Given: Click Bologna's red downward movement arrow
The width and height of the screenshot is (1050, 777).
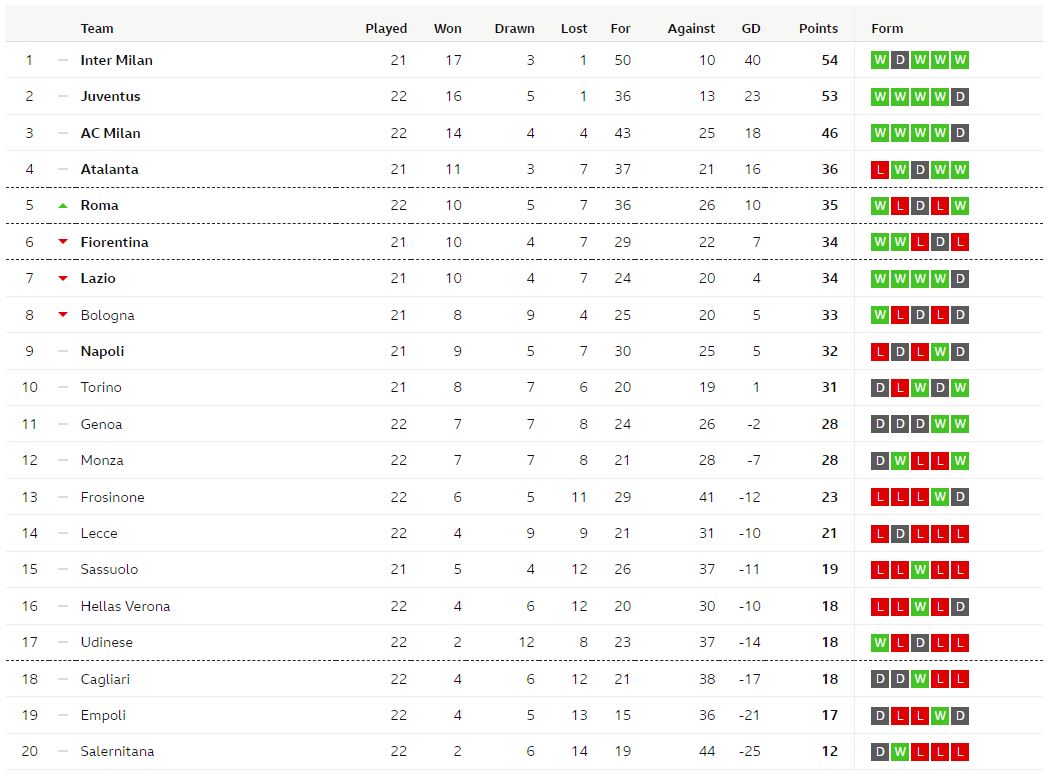Looking at the screenshot, I should pos(63,314).
